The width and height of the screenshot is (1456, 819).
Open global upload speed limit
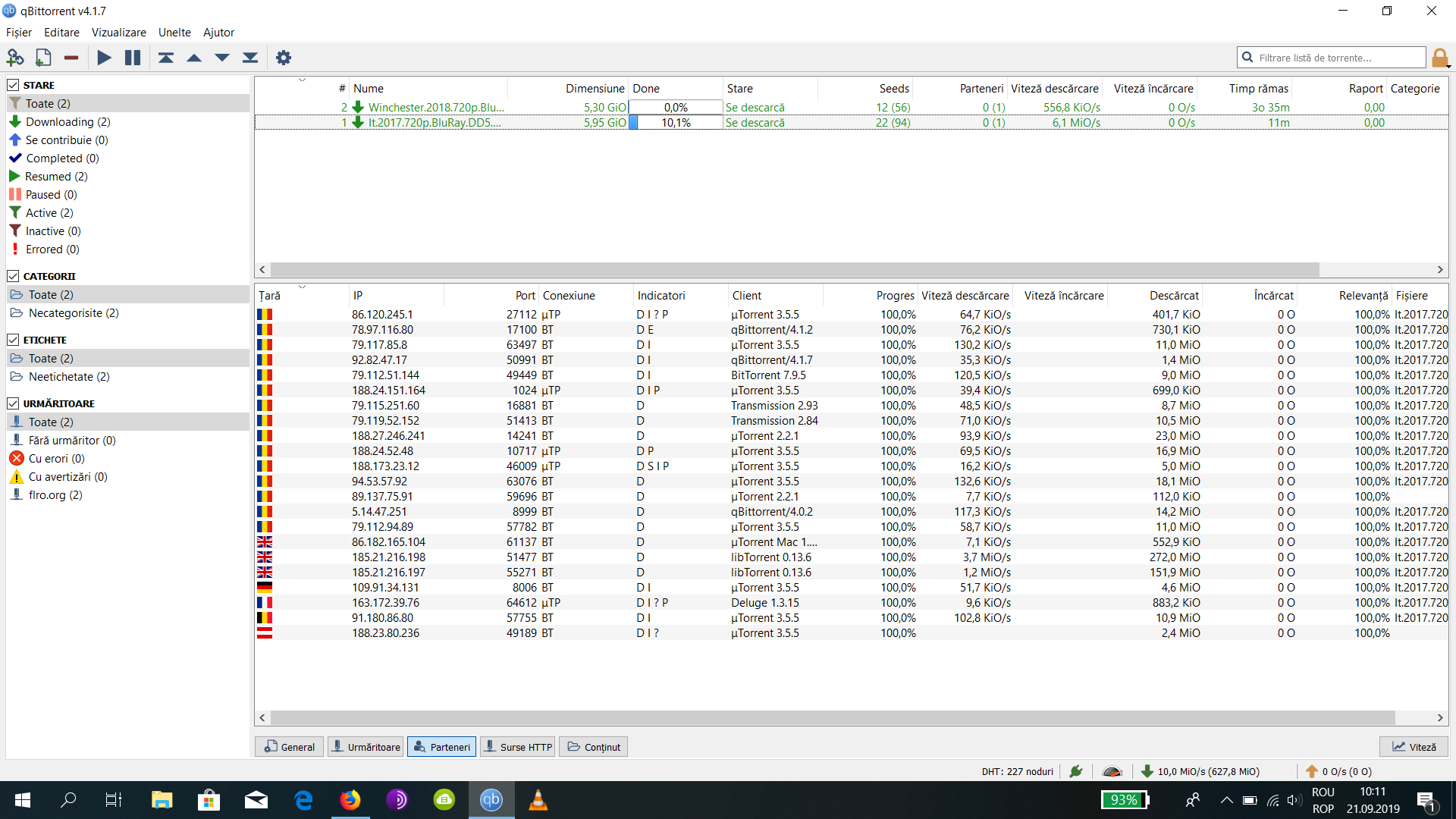pos(1338,771)
